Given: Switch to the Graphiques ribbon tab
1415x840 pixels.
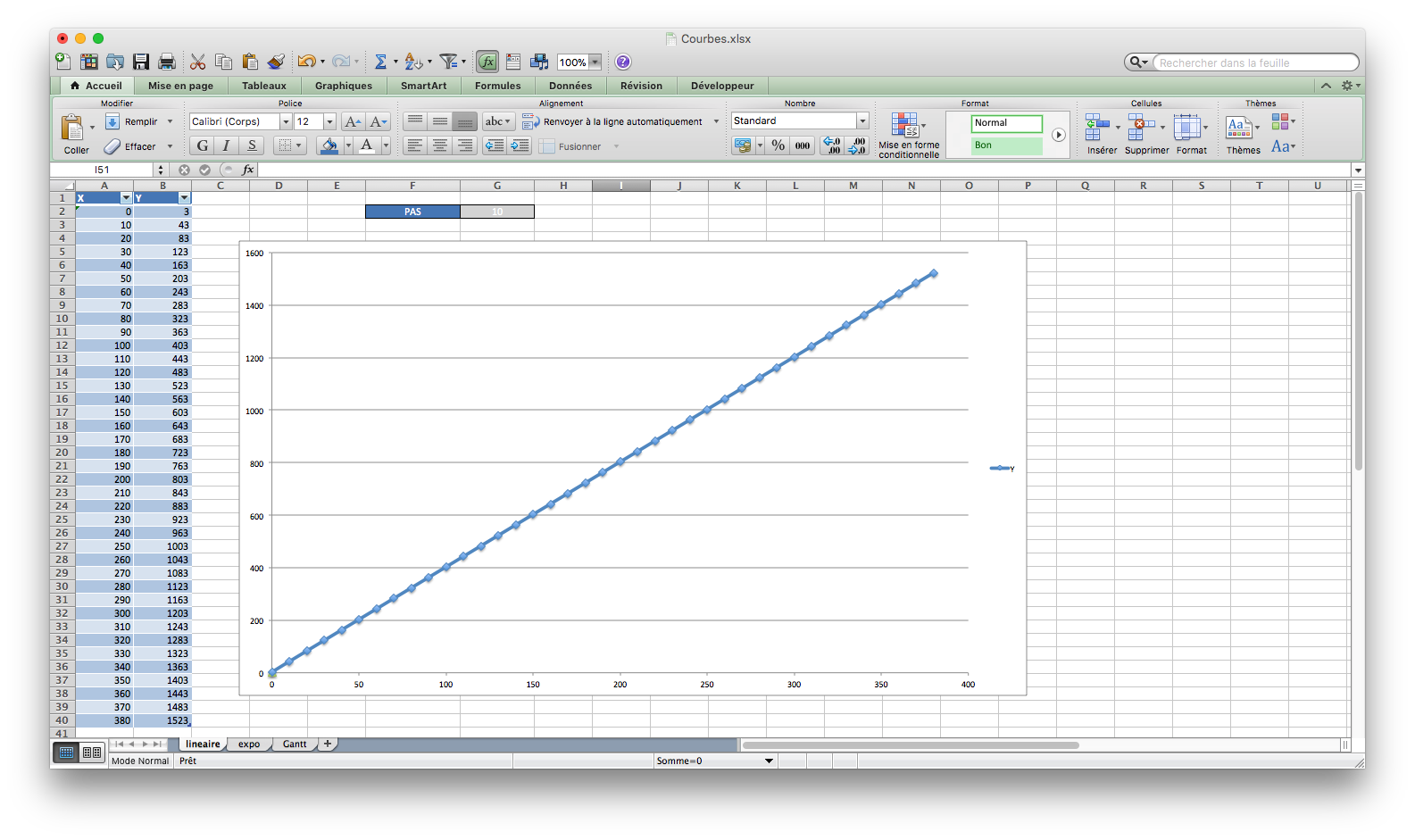Looking at the screenshot, I should coord(343,86).
